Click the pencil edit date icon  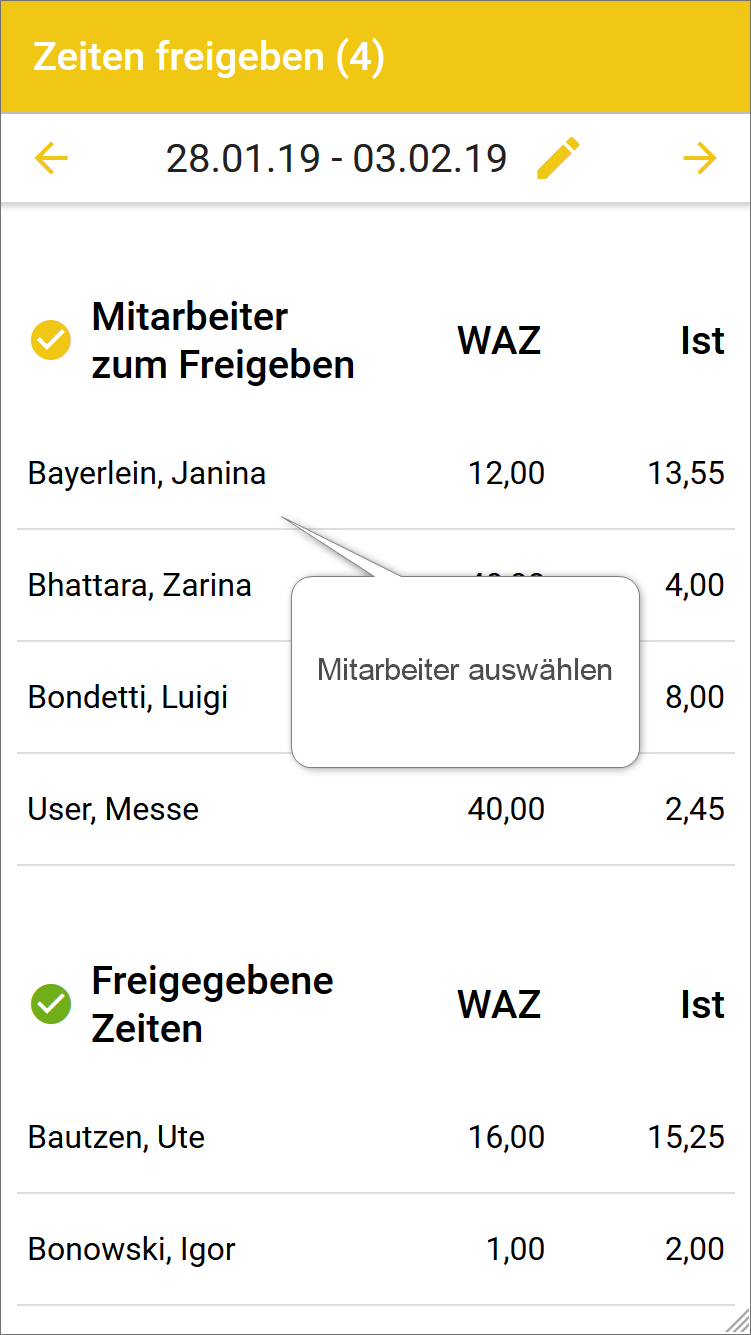point(558,158)
